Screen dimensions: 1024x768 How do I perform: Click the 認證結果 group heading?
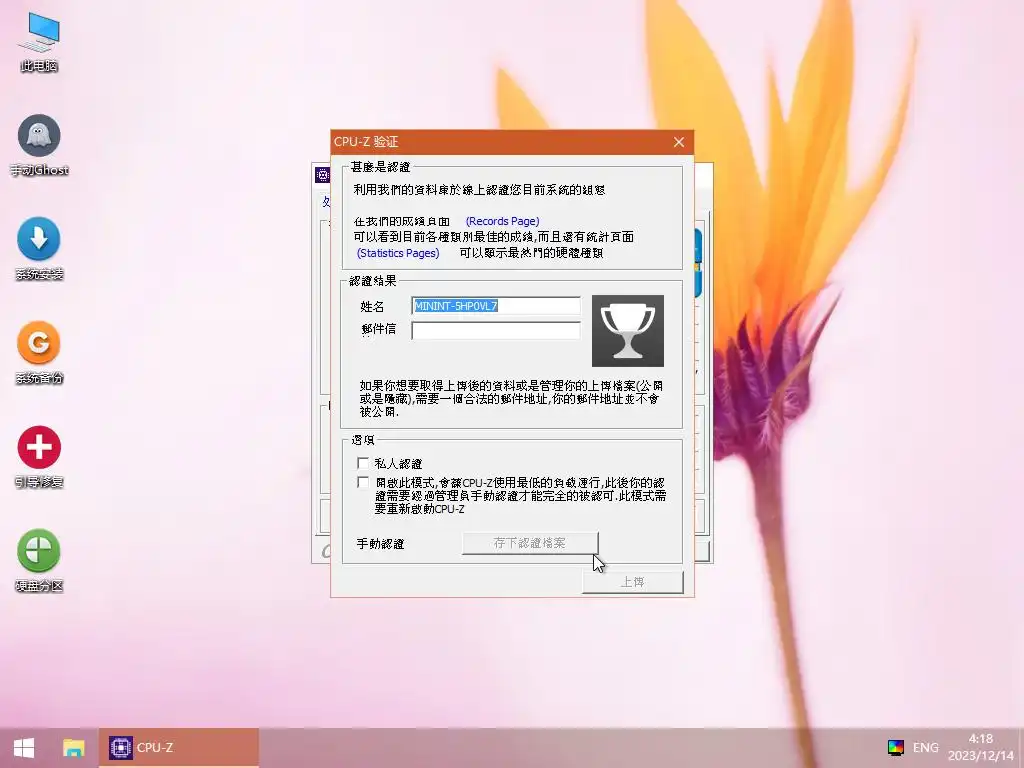click(373, 281)
